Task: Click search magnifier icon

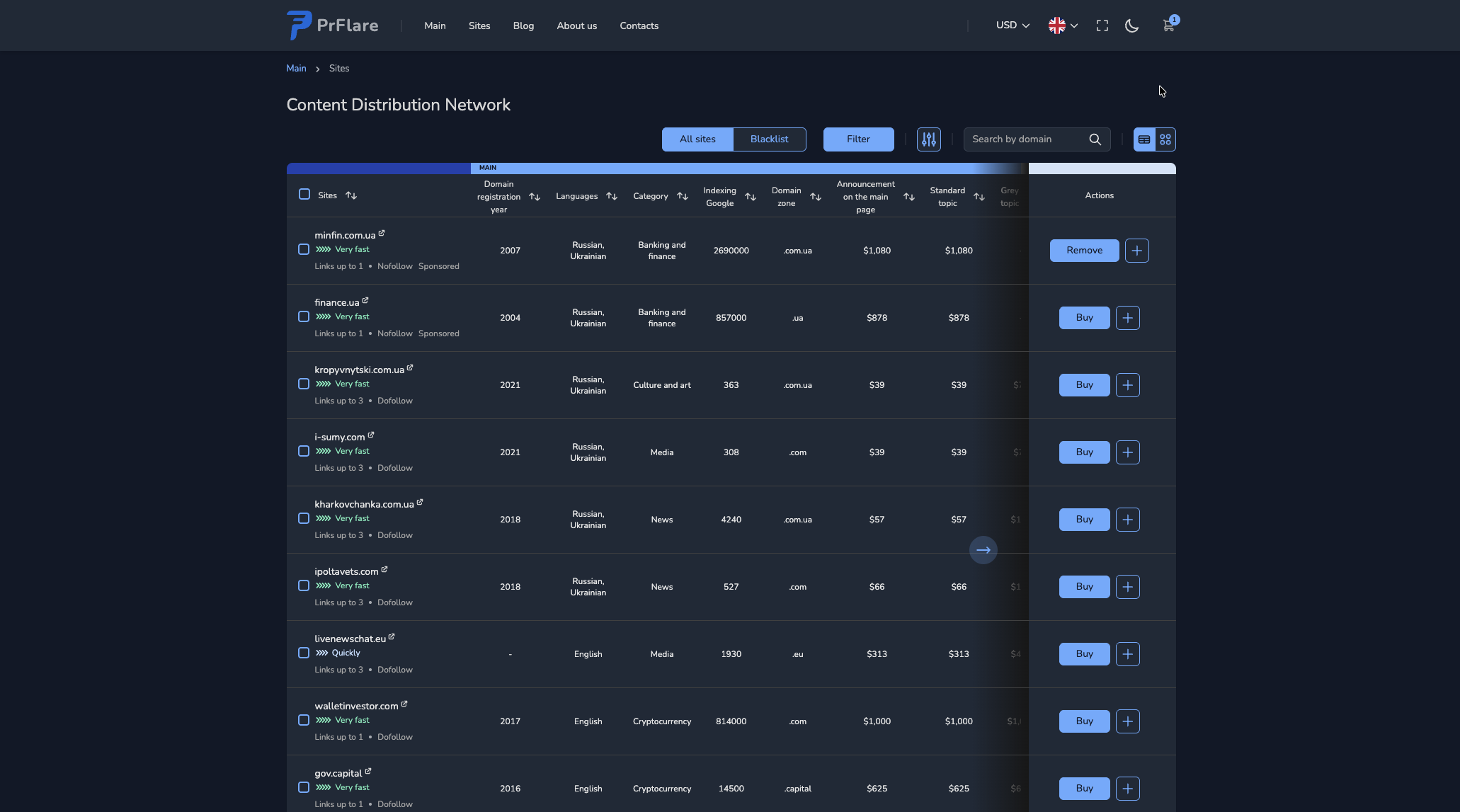Action: pyautogui.click(x=1095, y=139)
